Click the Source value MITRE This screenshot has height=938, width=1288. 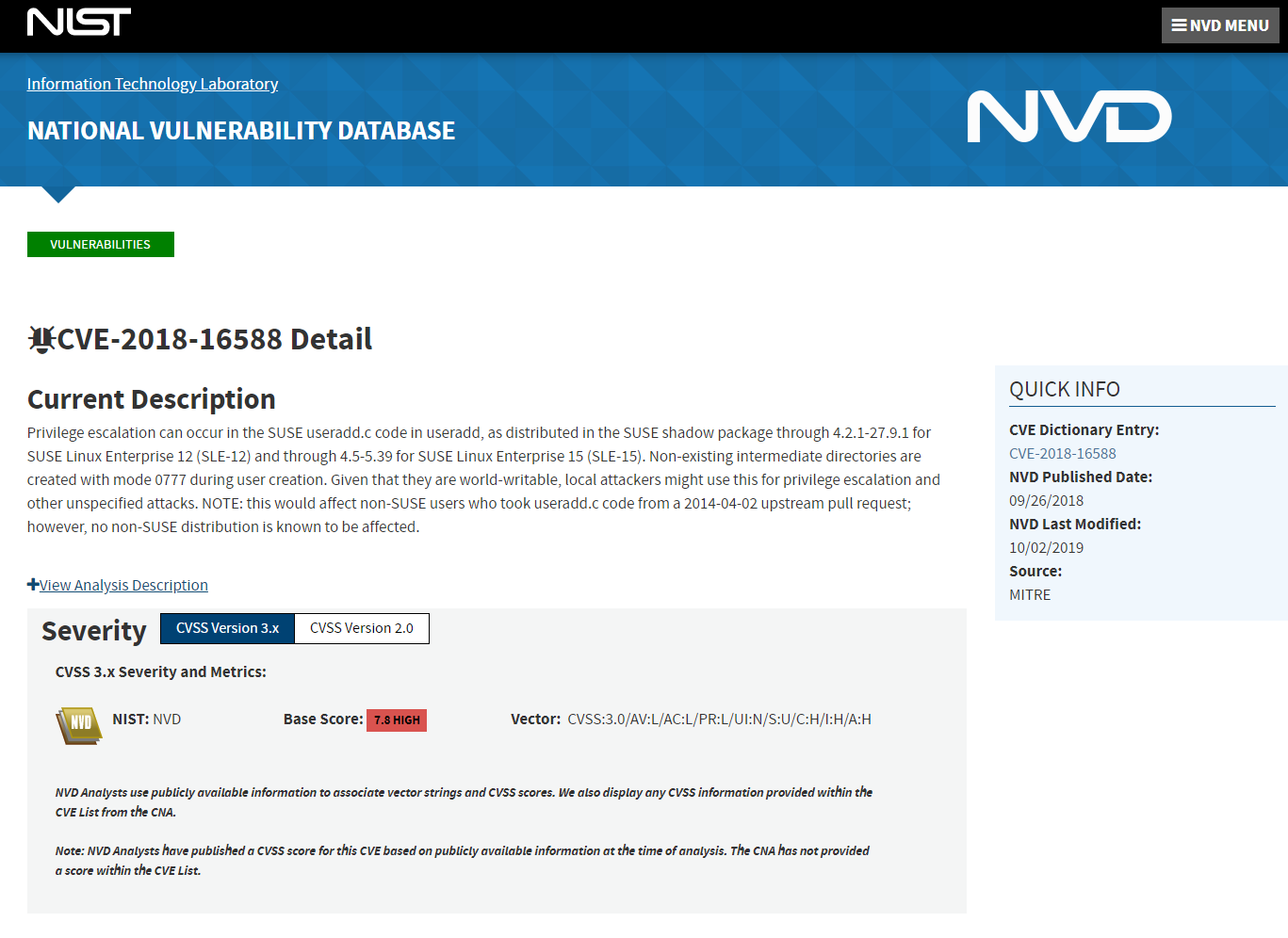pos(1030,594)
